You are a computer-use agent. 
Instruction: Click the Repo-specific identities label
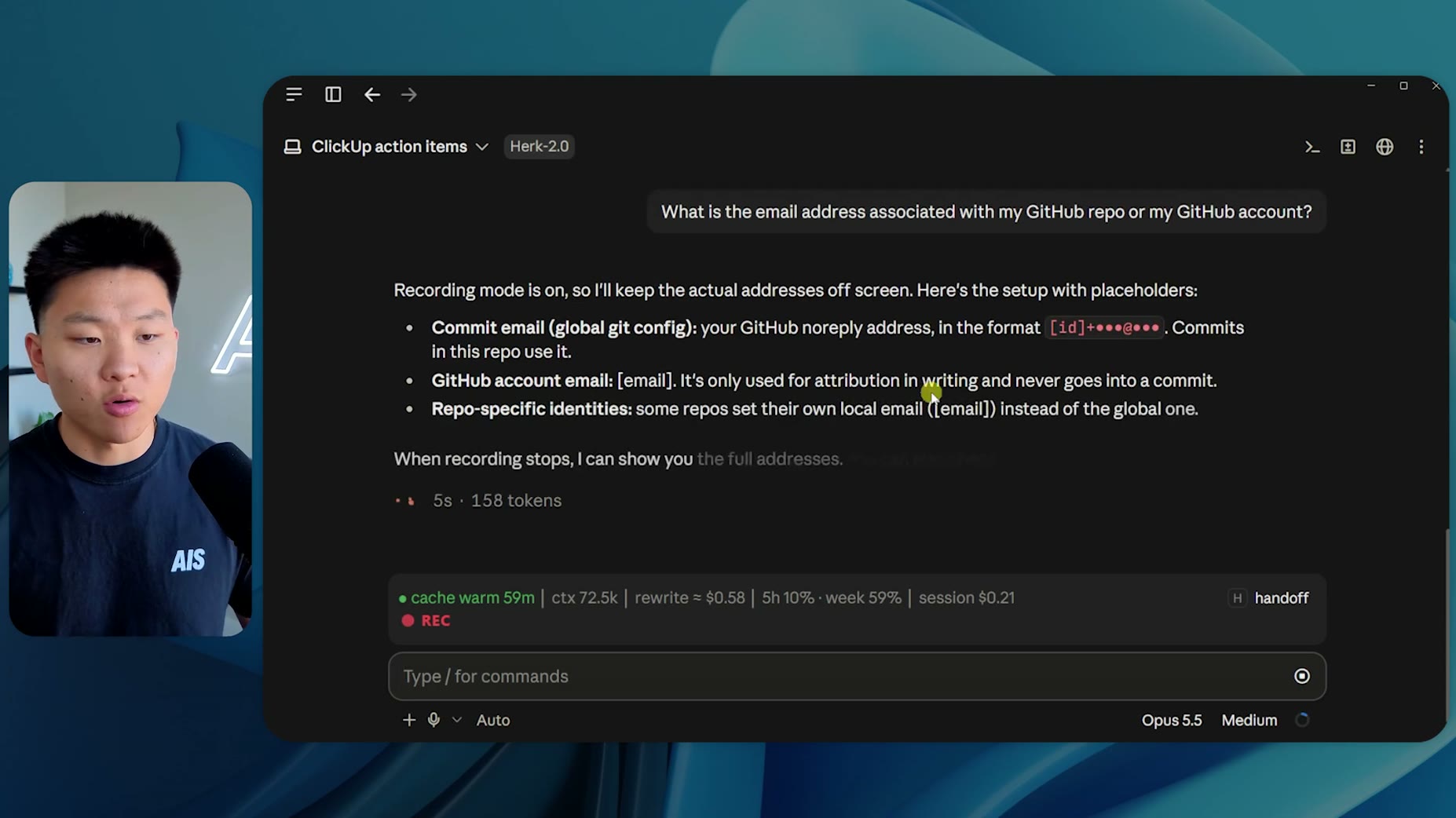532,409
